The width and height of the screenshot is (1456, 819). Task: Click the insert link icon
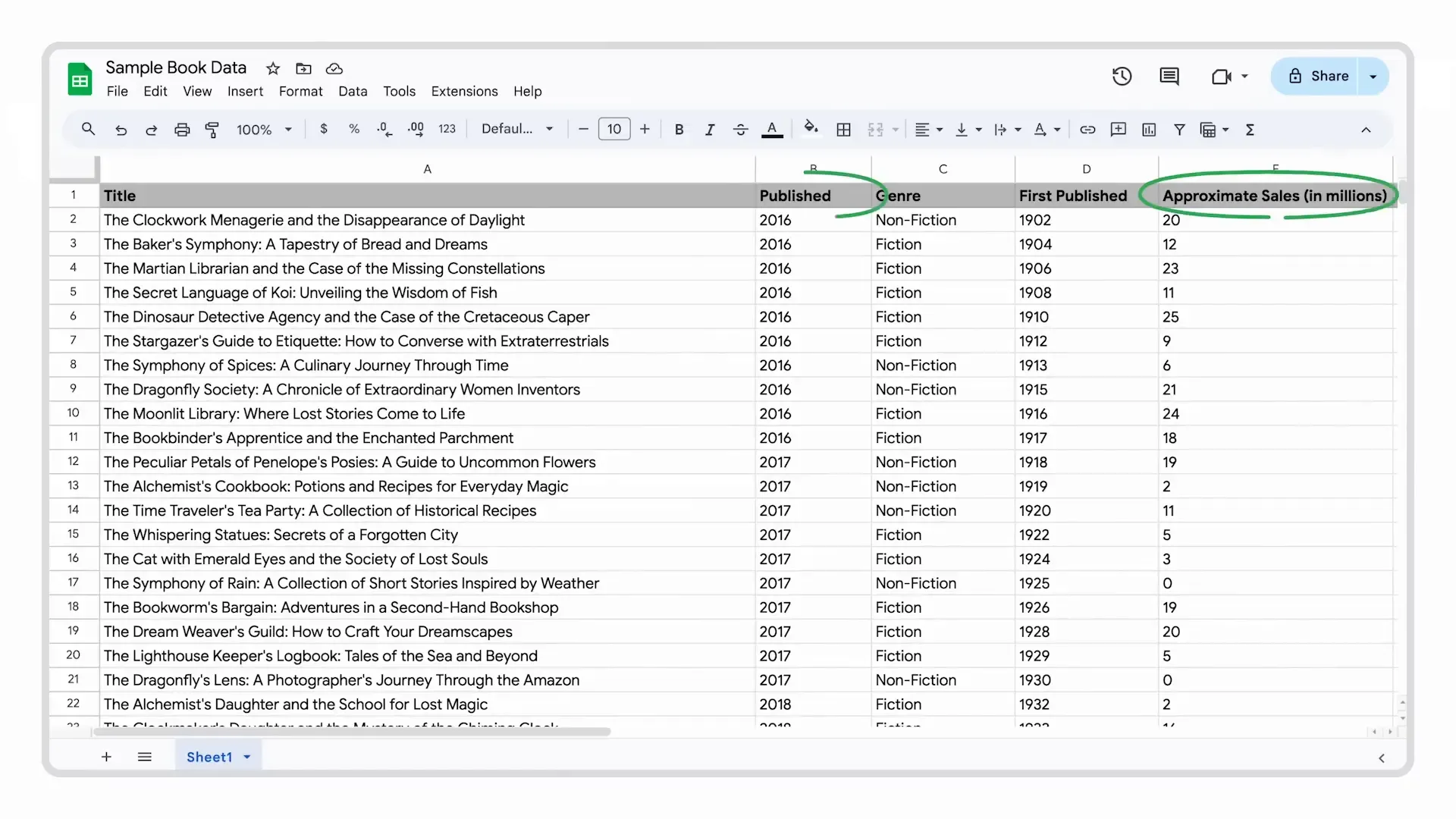(x=1087, y=130)
